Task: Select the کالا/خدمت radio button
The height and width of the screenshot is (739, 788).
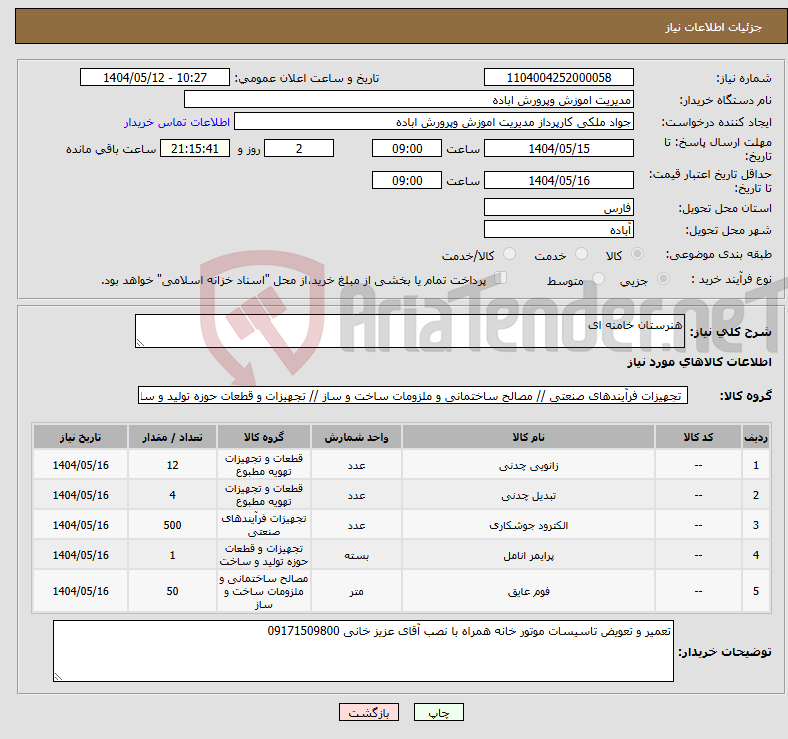Action: [510, 254]
